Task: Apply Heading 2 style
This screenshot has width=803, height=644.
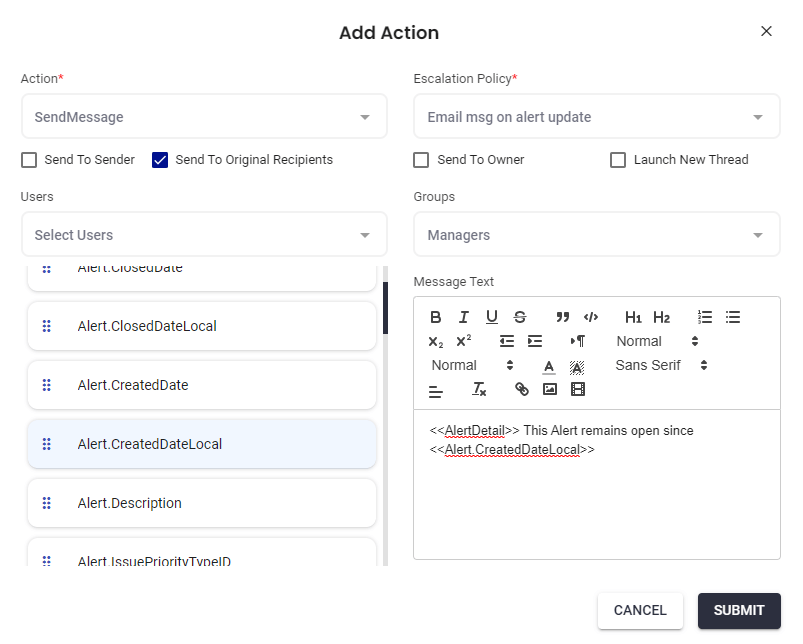Action: (662, 317)
